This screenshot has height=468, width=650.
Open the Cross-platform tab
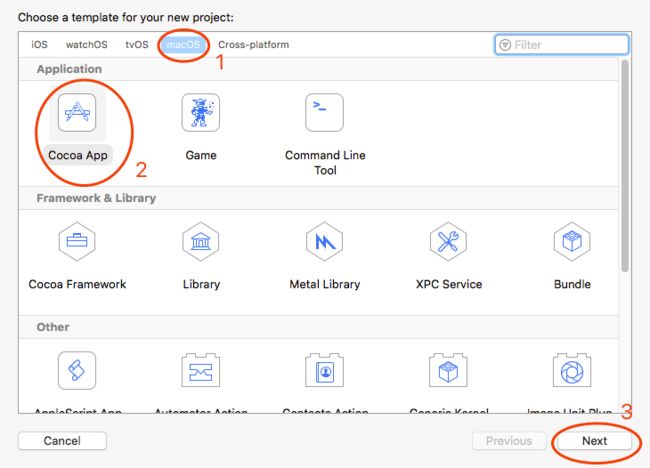(x=254, y=45)
